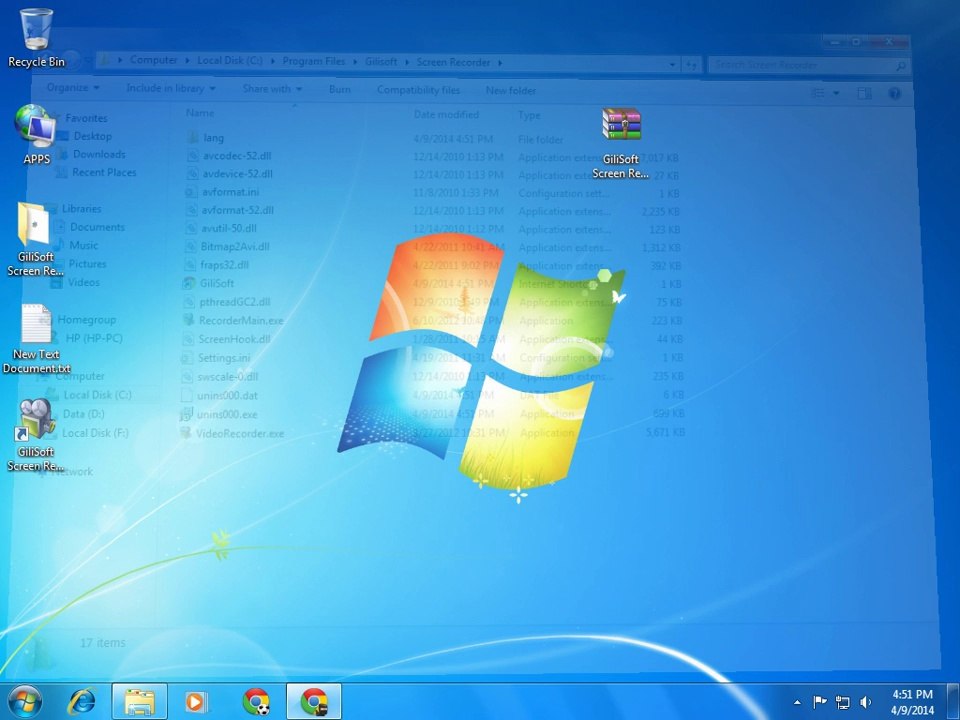The width and height of the screenshot is (960, 720).
Task: Open Local Disk (F:) in navigation pane
Action: pos(95,433)
